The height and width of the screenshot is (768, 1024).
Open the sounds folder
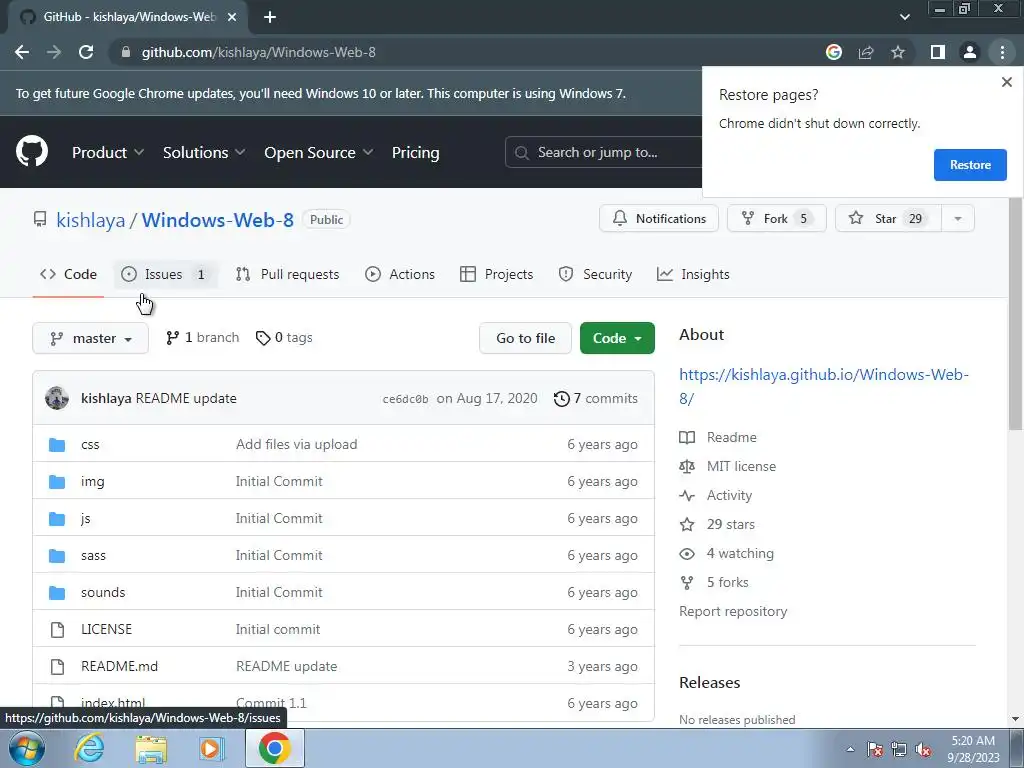click(103, 592)
